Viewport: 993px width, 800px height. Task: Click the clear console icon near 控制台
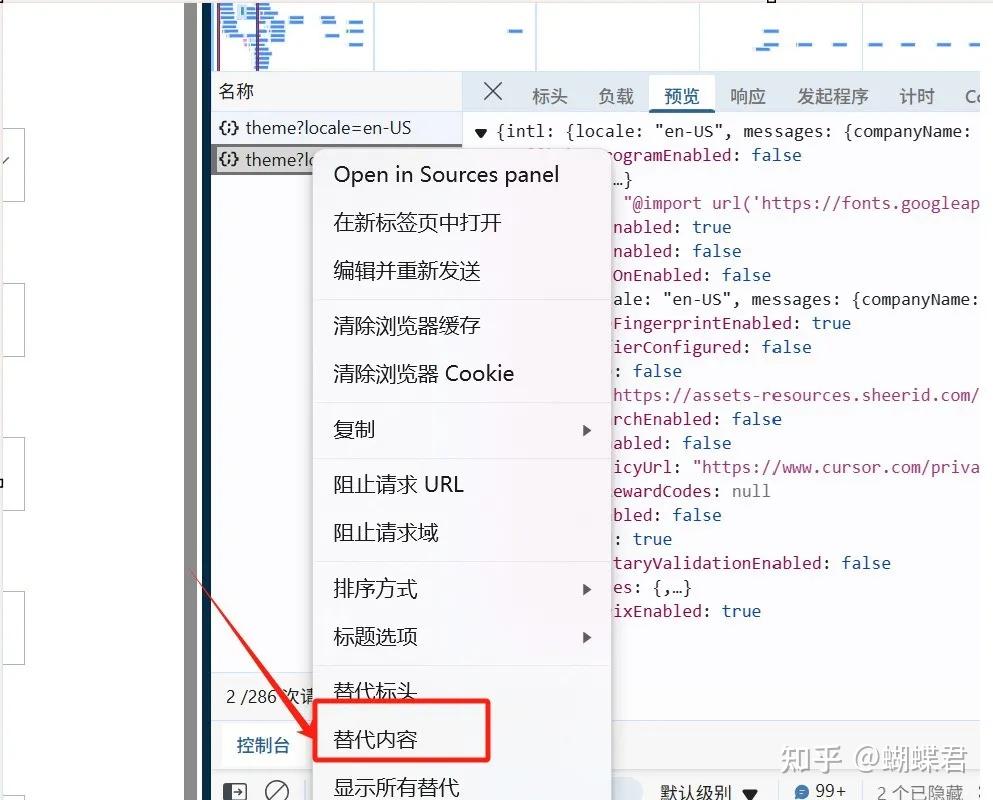(277, 791)
